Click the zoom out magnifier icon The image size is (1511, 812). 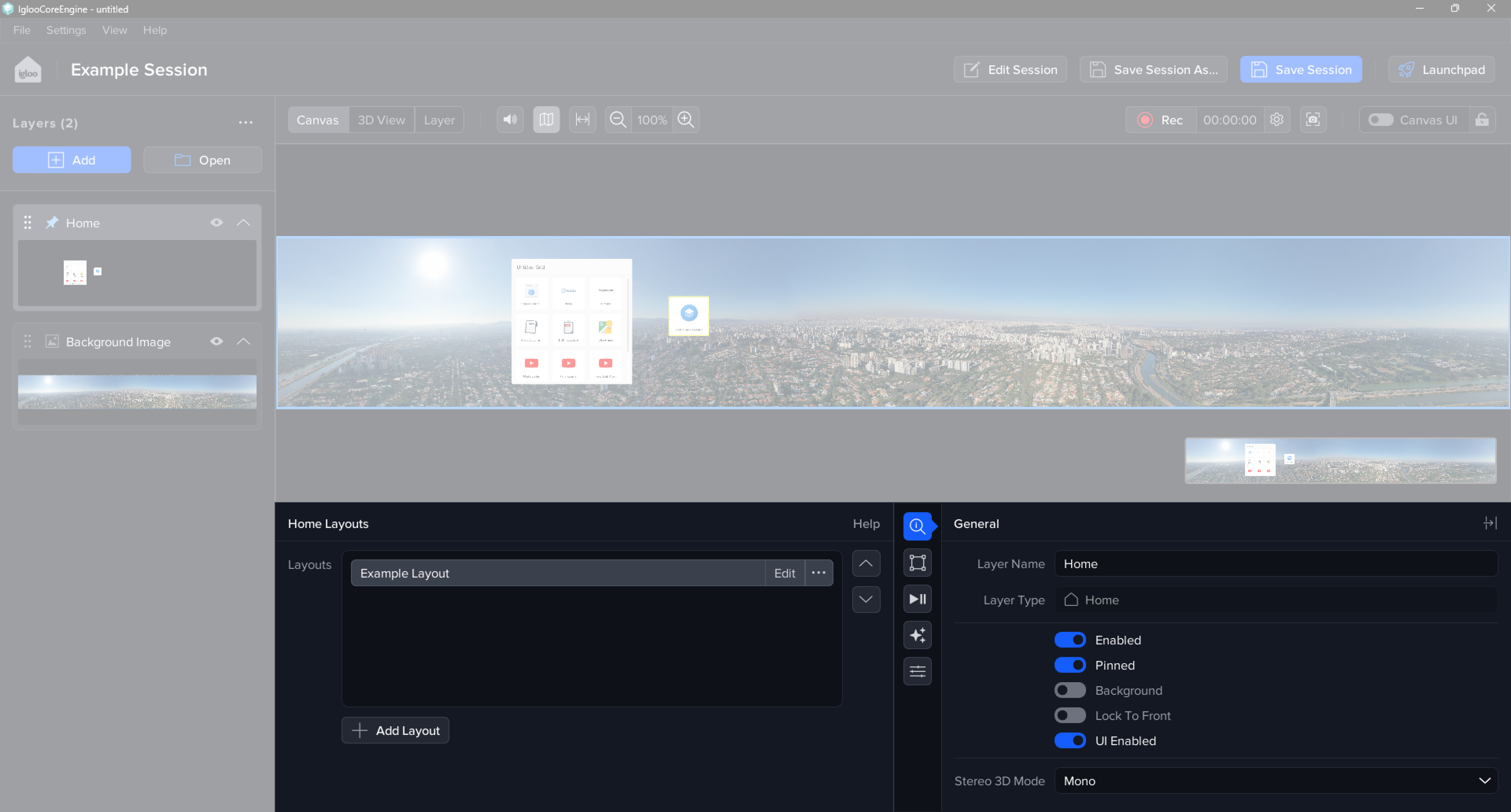(x=618, y=120)
